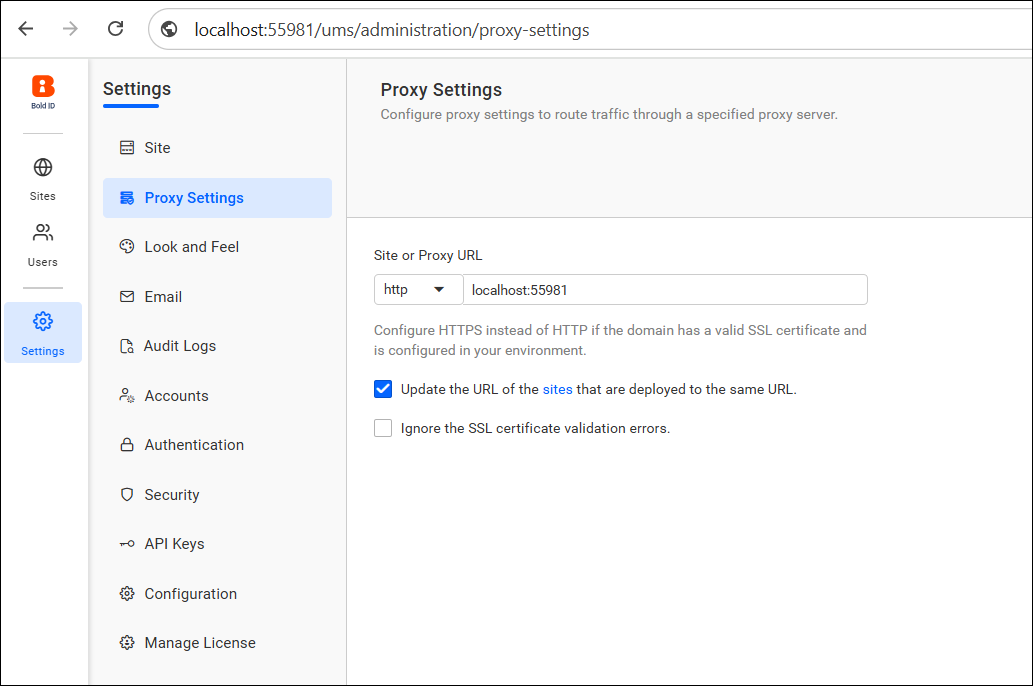
Task: Open Manage License settings
Action: click(x=200, y=642)
